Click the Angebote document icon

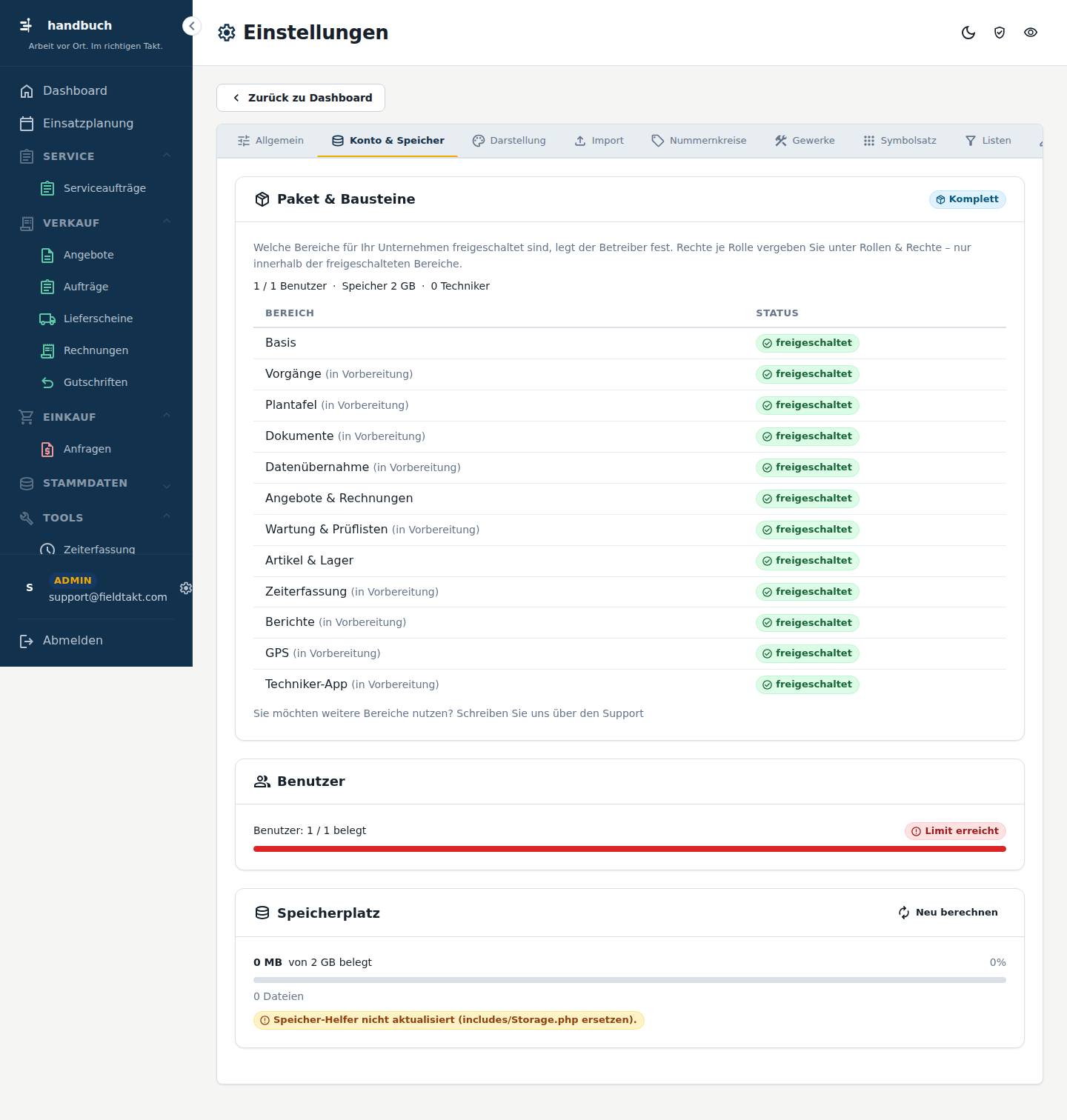tap(47, 256)
